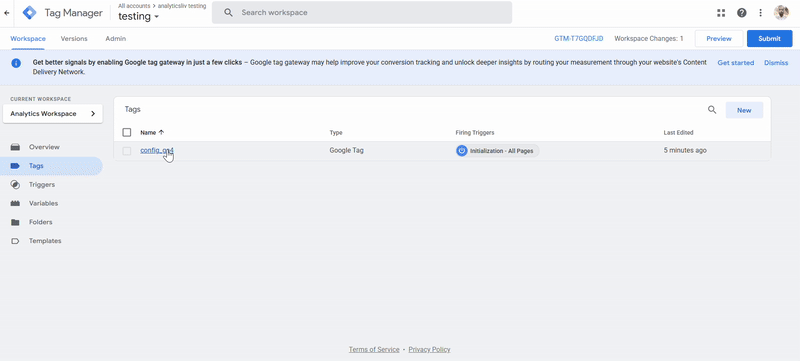The height and width of the screenshot is (361, 800).
Task: Expand the Analytics Workspace selector
Action: tap(53, 114)
